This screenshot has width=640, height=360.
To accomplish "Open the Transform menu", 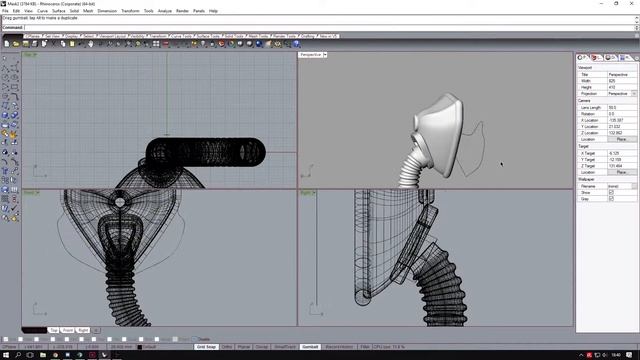I will pos(130,11).
